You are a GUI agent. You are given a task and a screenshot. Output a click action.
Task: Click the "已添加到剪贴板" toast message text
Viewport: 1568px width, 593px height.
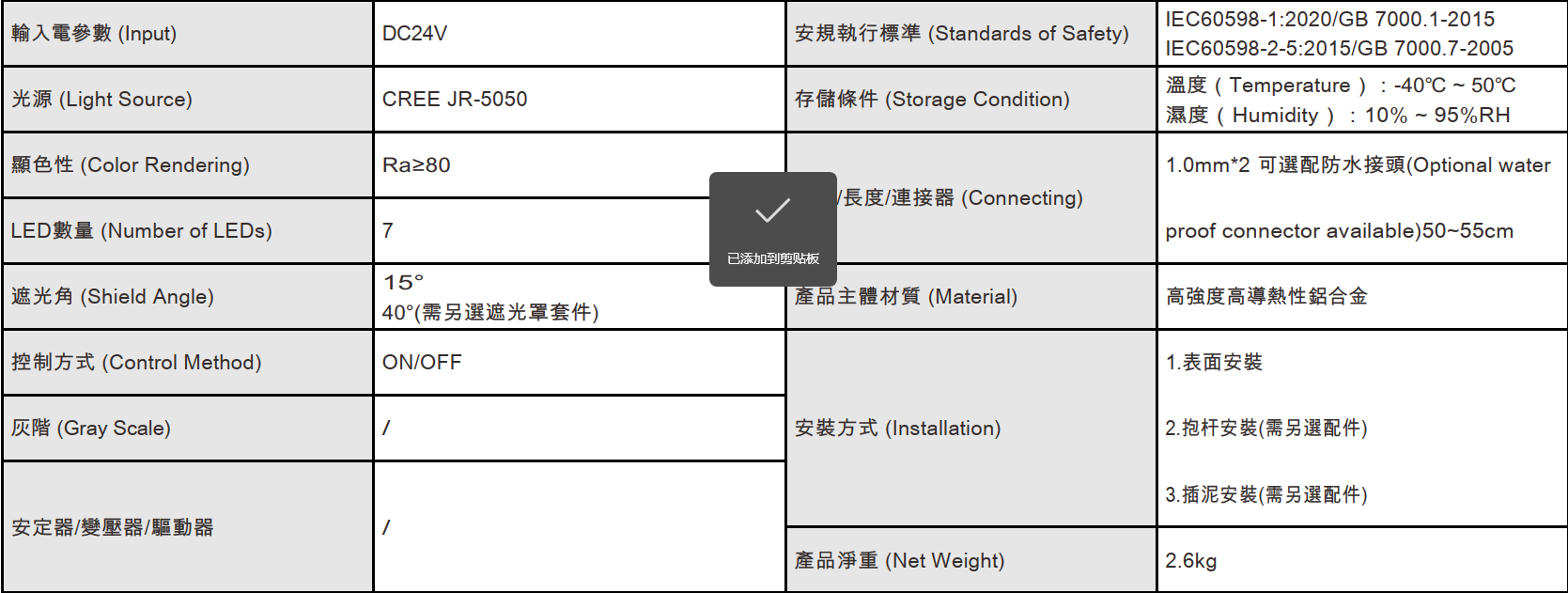pos(772,258)
